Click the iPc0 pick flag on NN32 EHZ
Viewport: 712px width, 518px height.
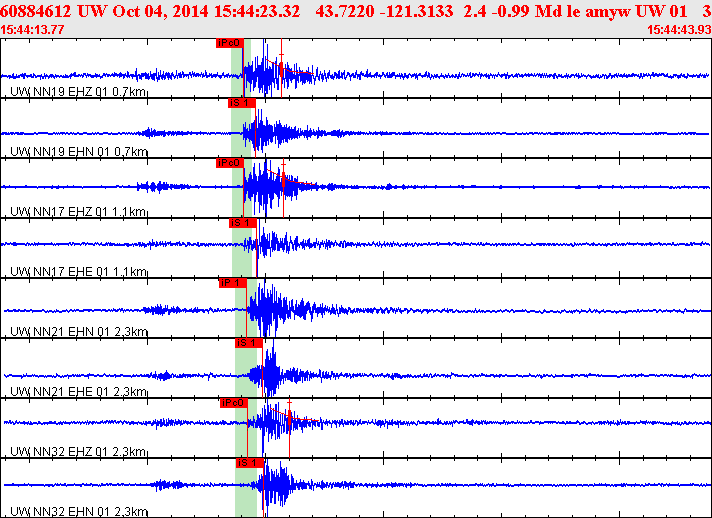(233, 403)
